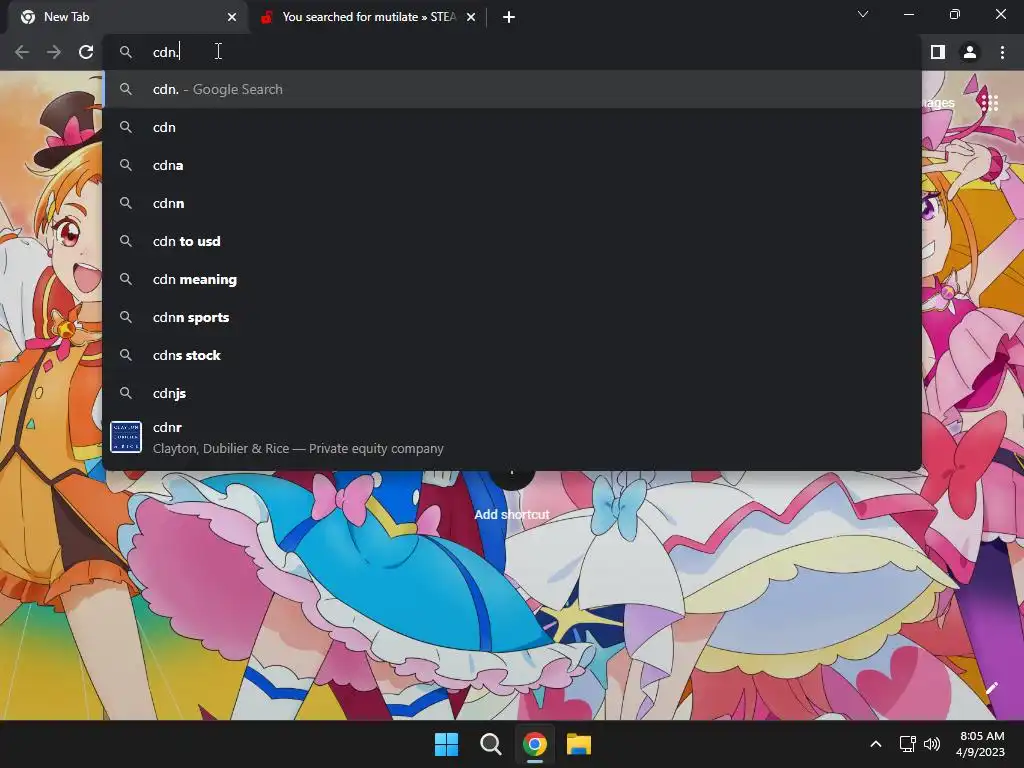Click the address bar containing 'cdn.'

(511, 52)
